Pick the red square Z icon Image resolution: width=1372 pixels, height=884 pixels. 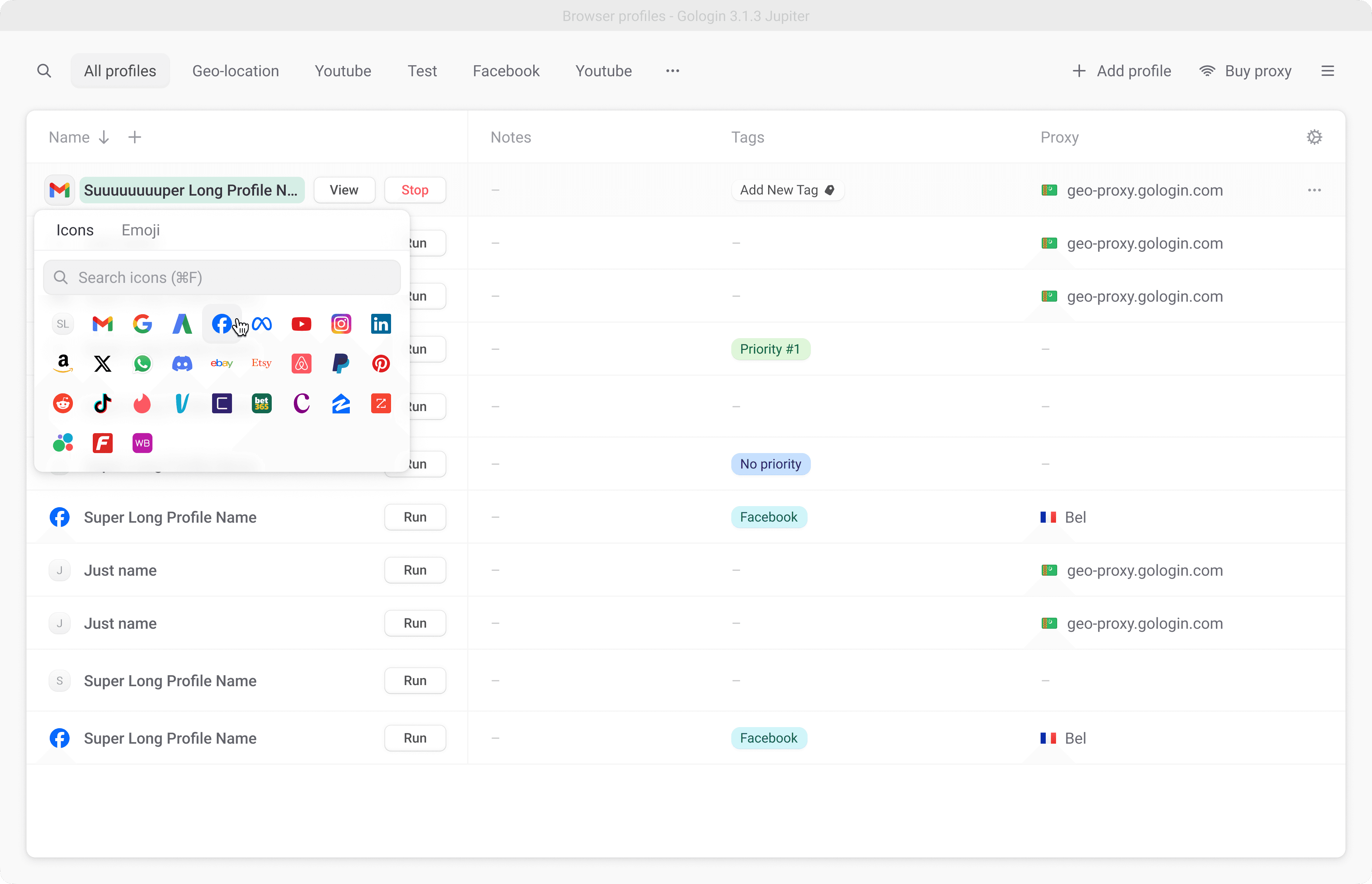click(x=380, y=404)
